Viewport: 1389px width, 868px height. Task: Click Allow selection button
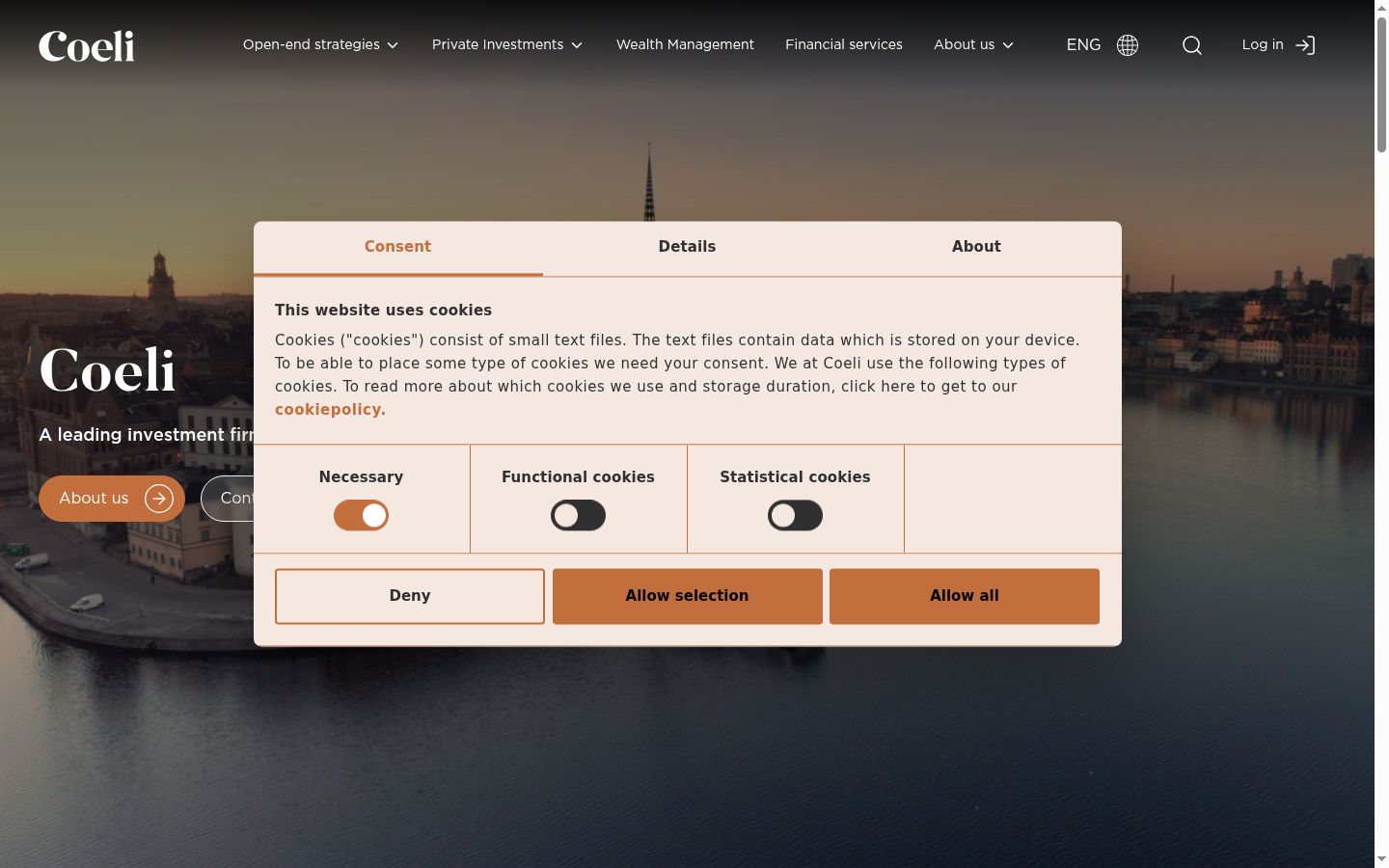point(687,596)
